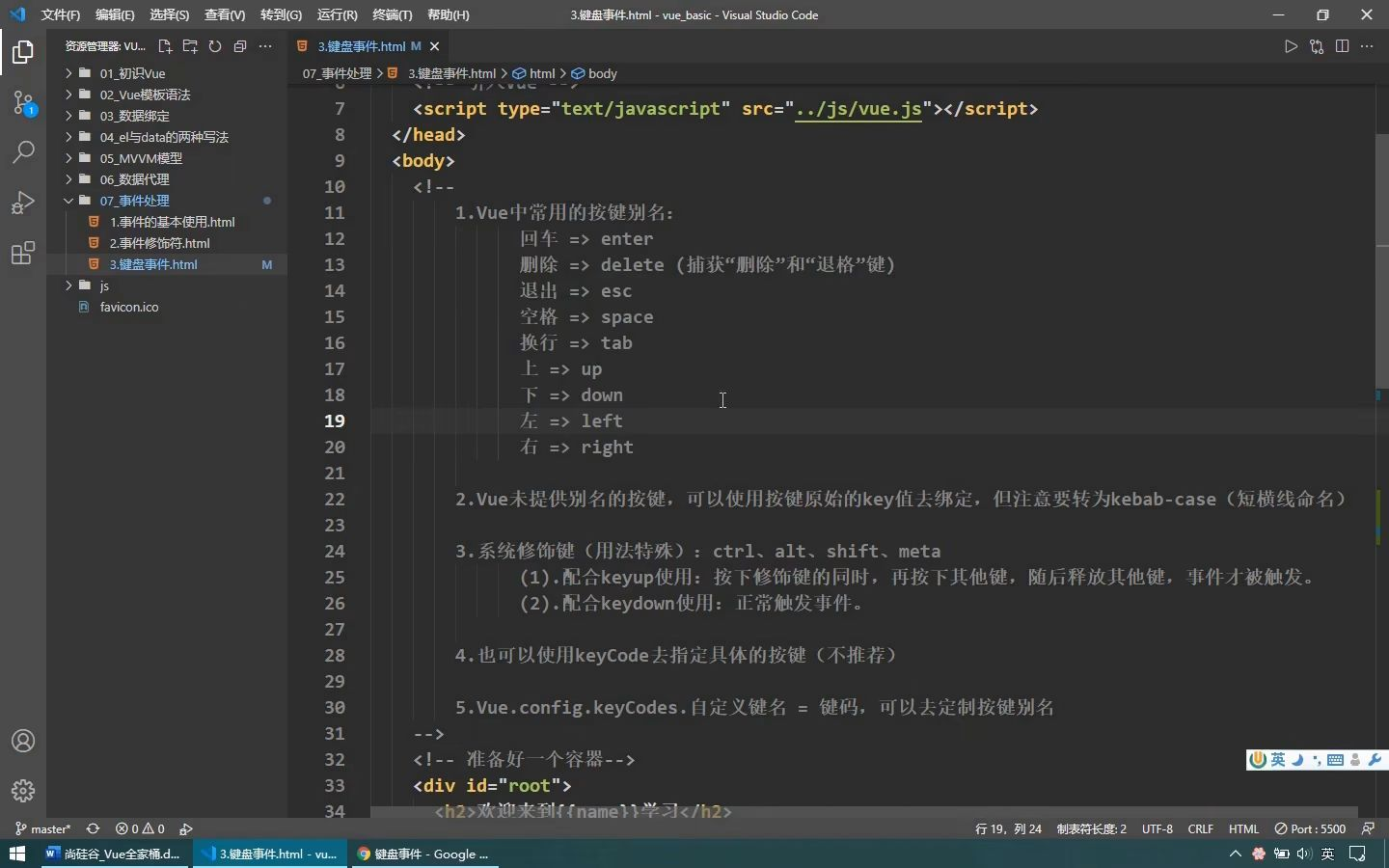
Task: Open the 文件(F) menu
Action: [61, 14]
